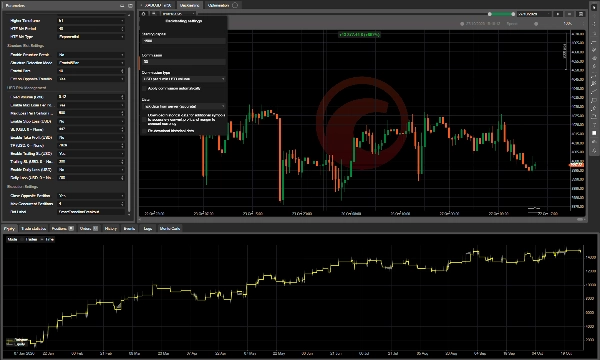Click the pop-out icon in the Parameters panel header

130,6
